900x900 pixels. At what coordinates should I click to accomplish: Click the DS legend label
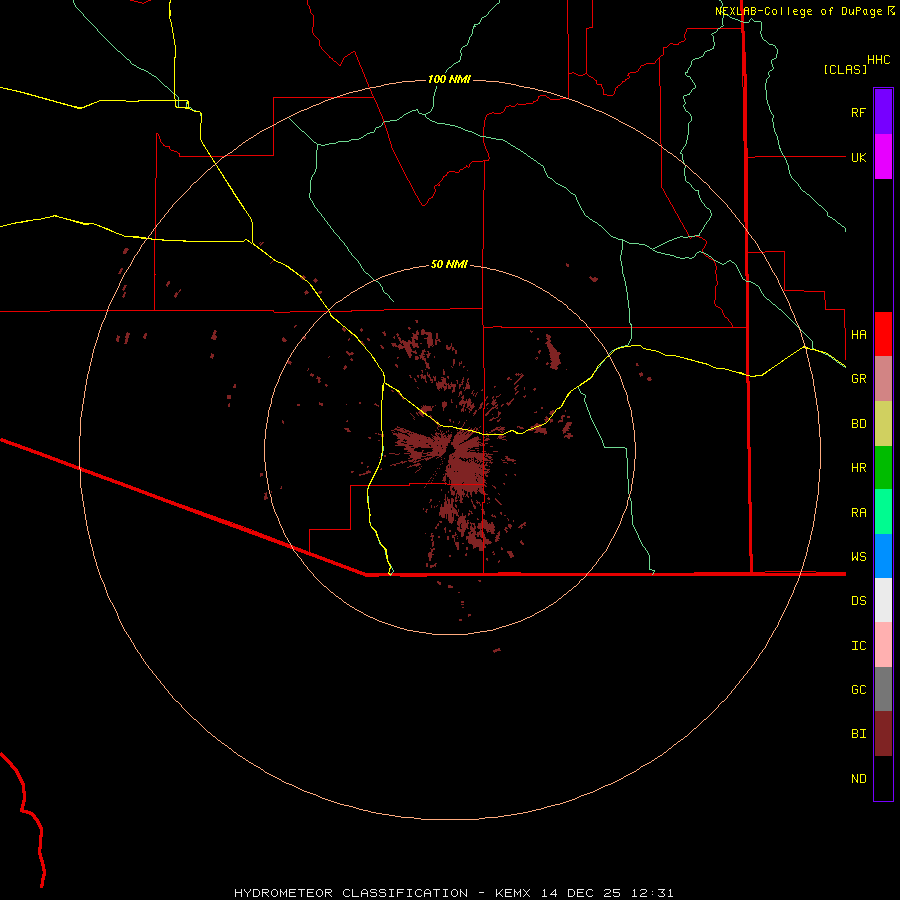pos(858,601)
